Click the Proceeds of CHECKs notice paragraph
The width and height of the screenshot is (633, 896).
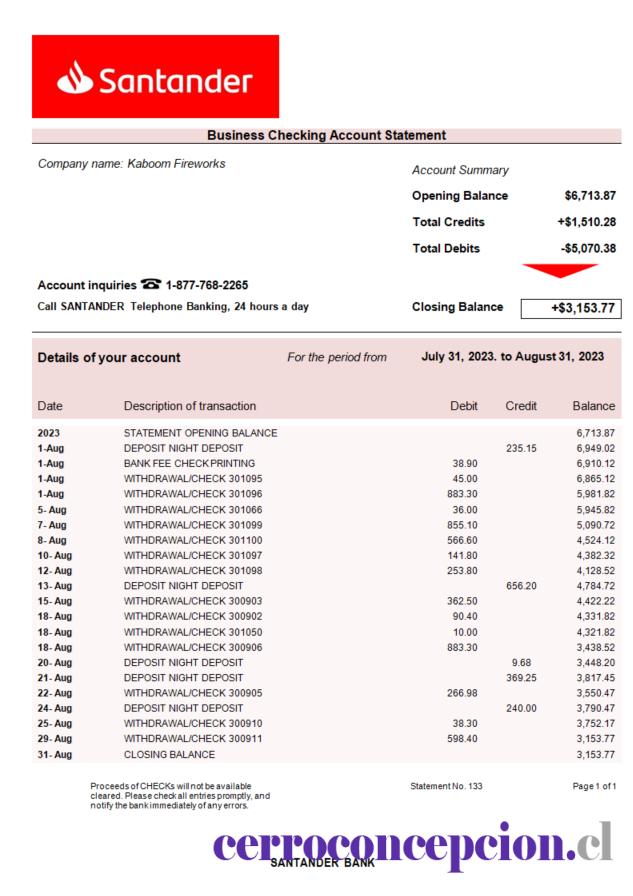tap(180, 796)
